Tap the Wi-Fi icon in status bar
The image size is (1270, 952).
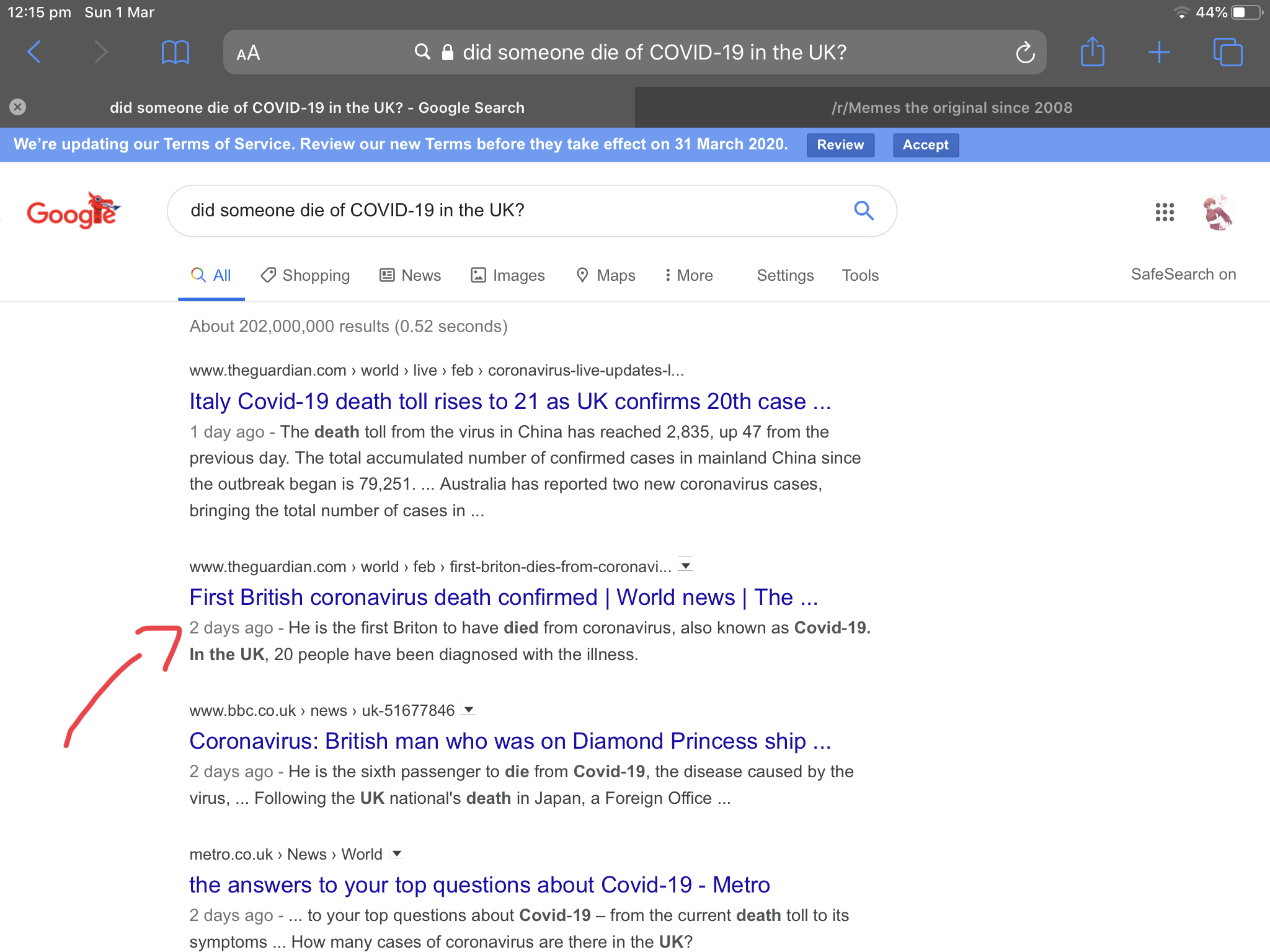pyautogui.click(x=1181, y=12)
